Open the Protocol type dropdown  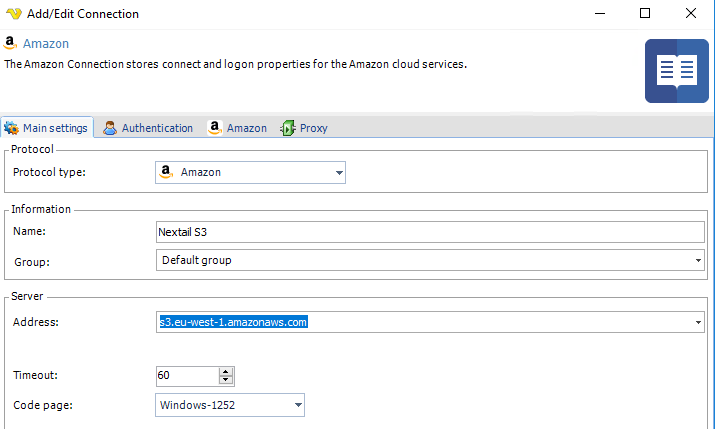click(337, 173)
